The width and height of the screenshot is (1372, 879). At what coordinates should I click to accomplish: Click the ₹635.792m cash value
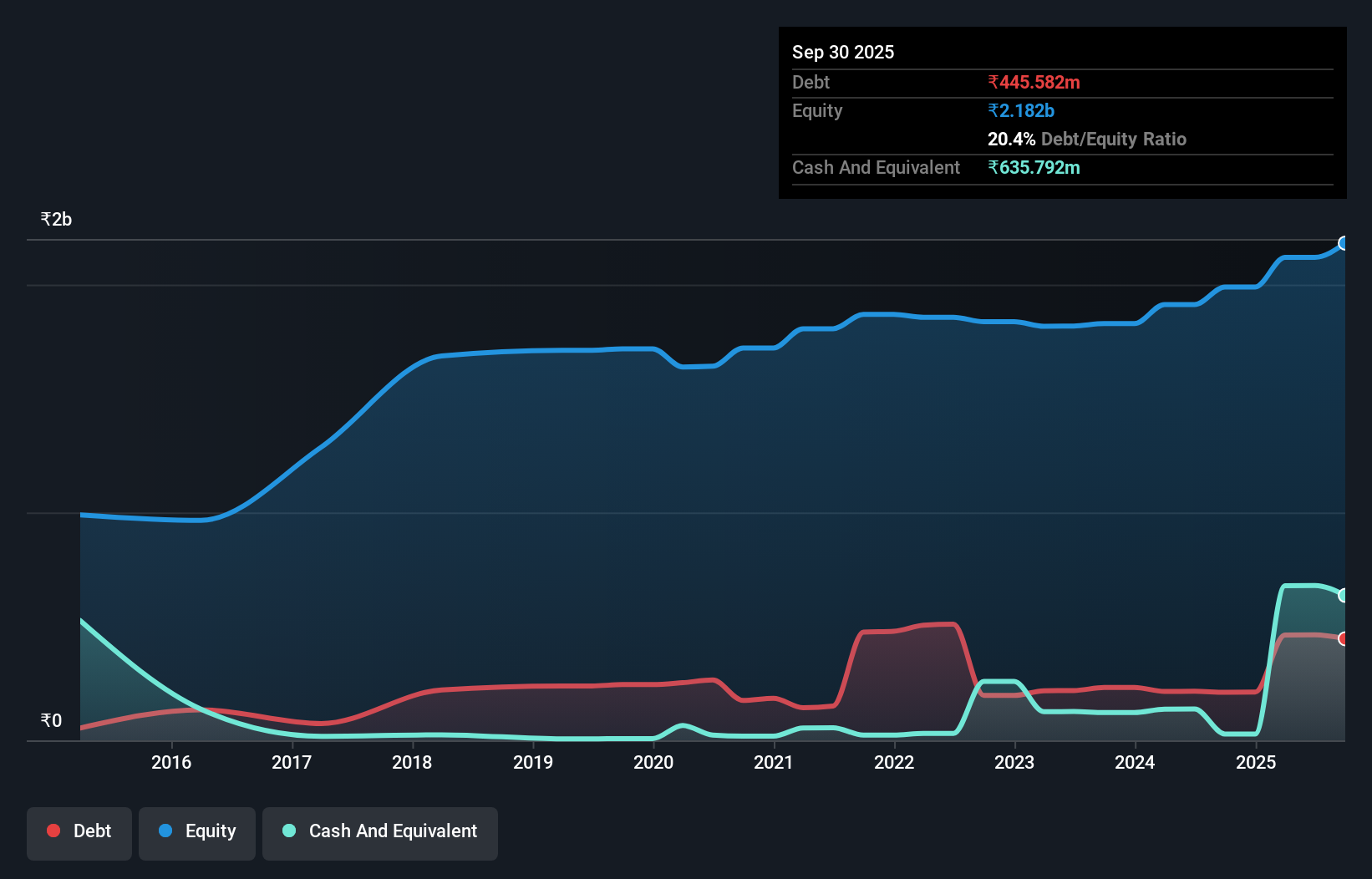coord(1034,167)
